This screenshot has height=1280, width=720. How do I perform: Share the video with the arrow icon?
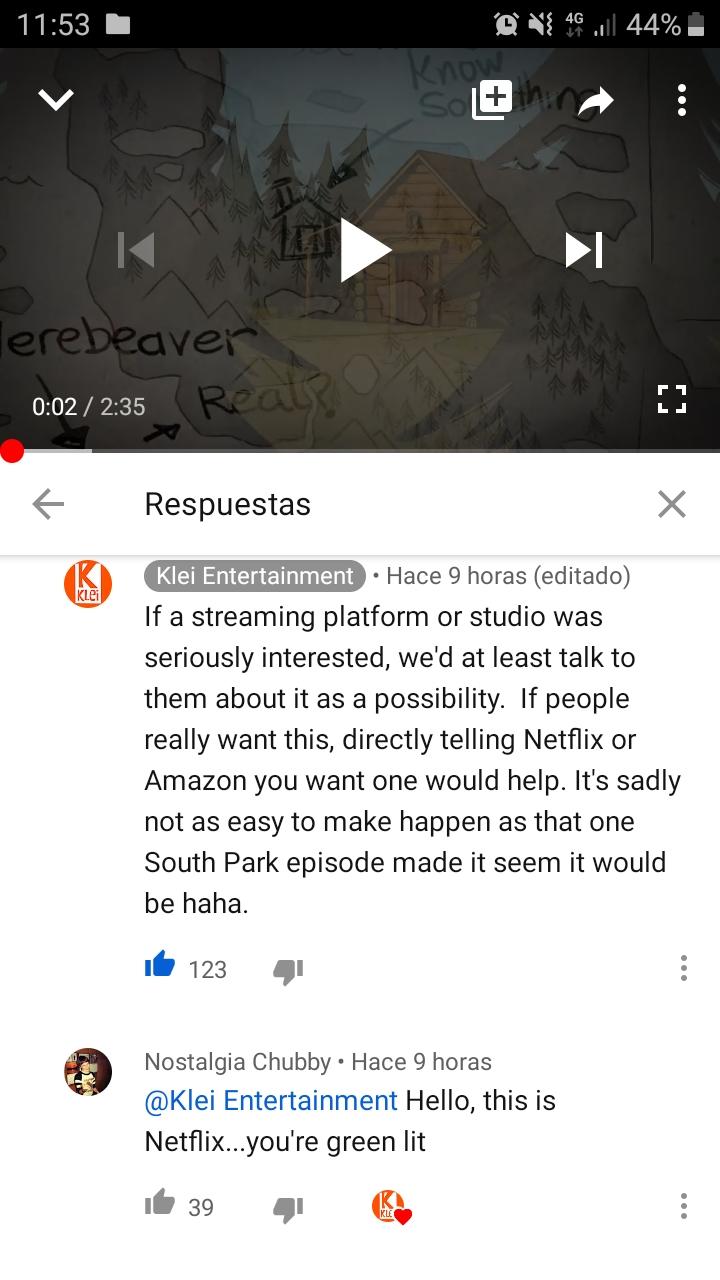tap(595, 99)
